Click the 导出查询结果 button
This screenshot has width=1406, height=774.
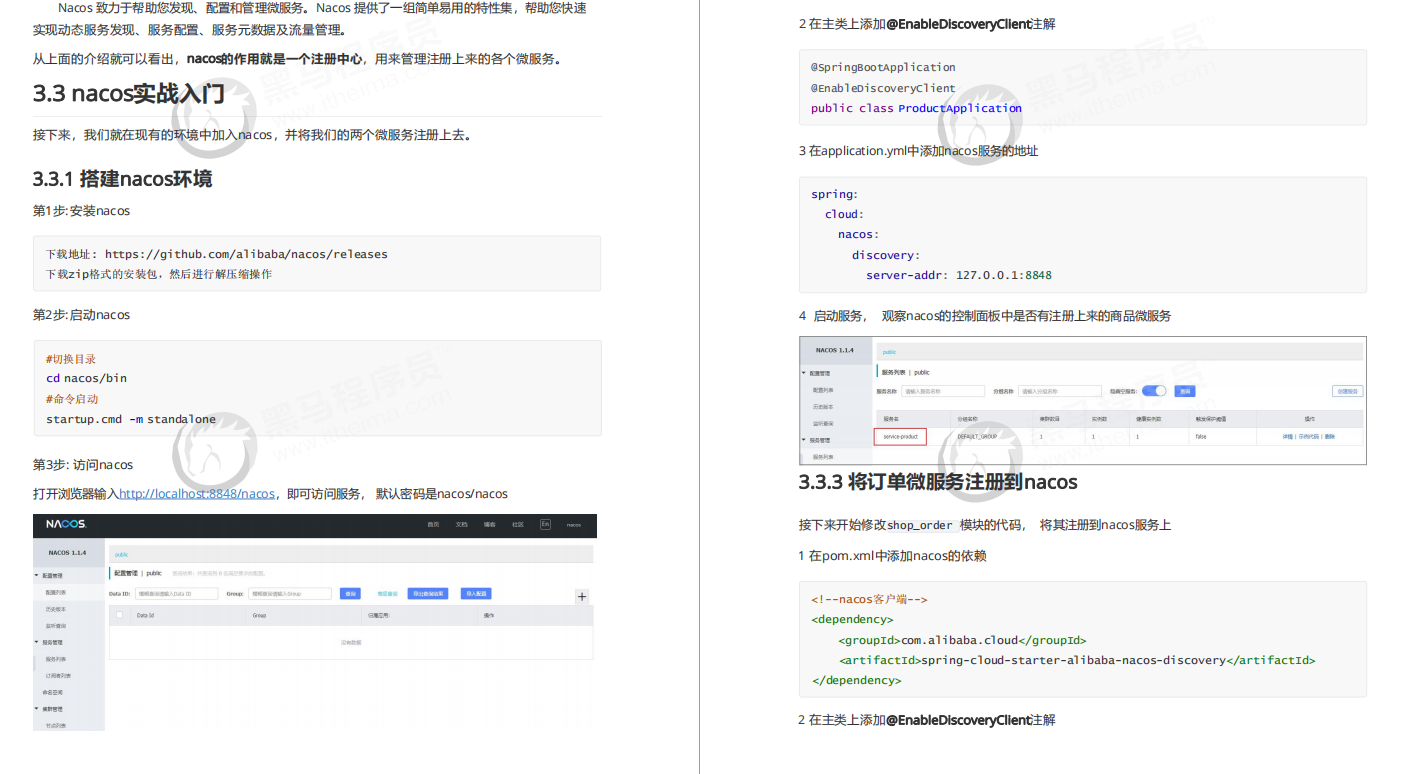tap(428, 593)
